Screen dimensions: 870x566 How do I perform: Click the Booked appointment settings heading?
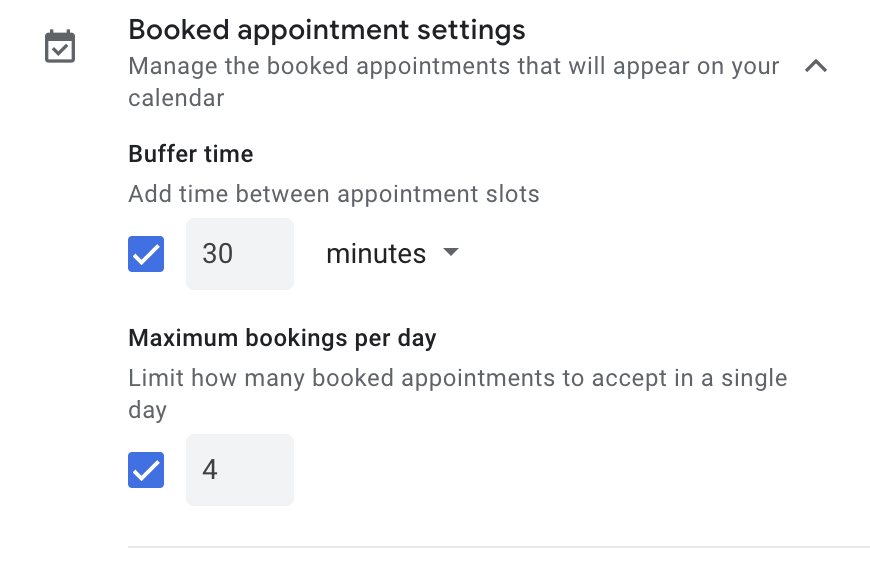[327, 30]
